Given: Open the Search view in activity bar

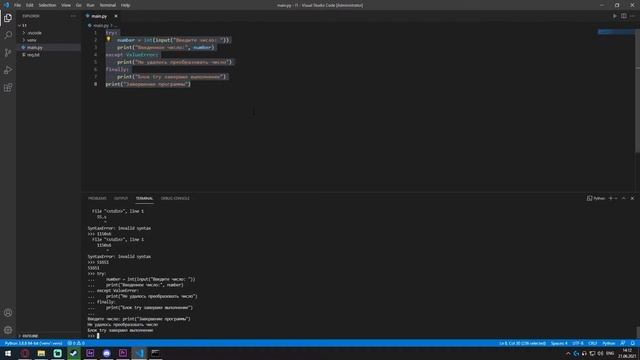Looking at the screenshot, I should (8, 35).
